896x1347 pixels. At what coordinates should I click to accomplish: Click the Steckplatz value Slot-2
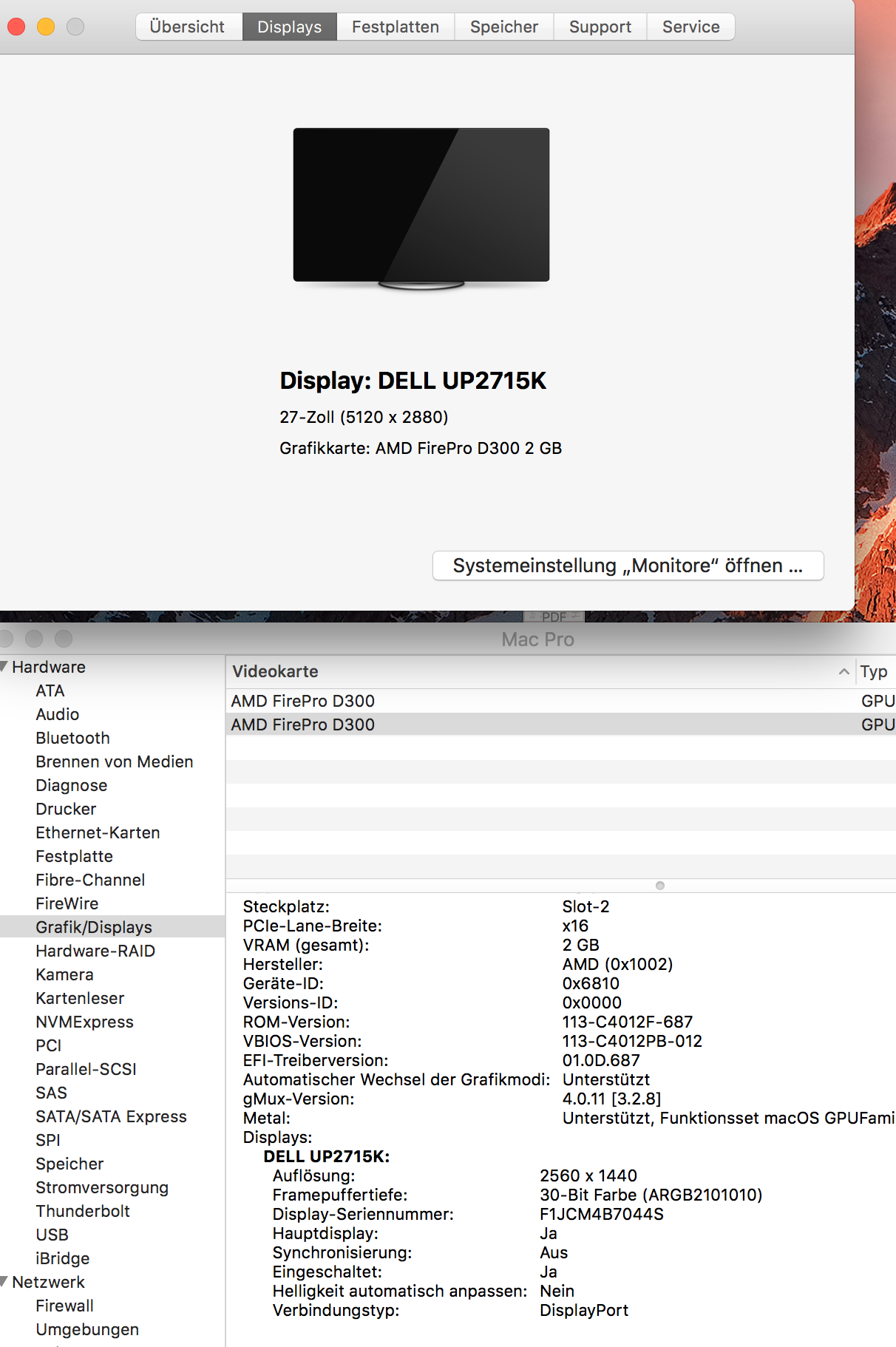pos(586,906)
